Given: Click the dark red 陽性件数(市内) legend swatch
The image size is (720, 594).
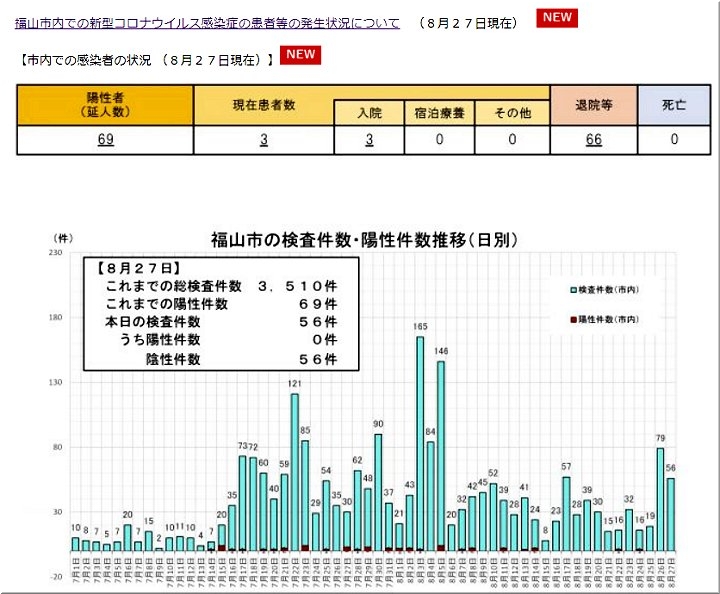Looking at the screenshot, I should 573,318.
